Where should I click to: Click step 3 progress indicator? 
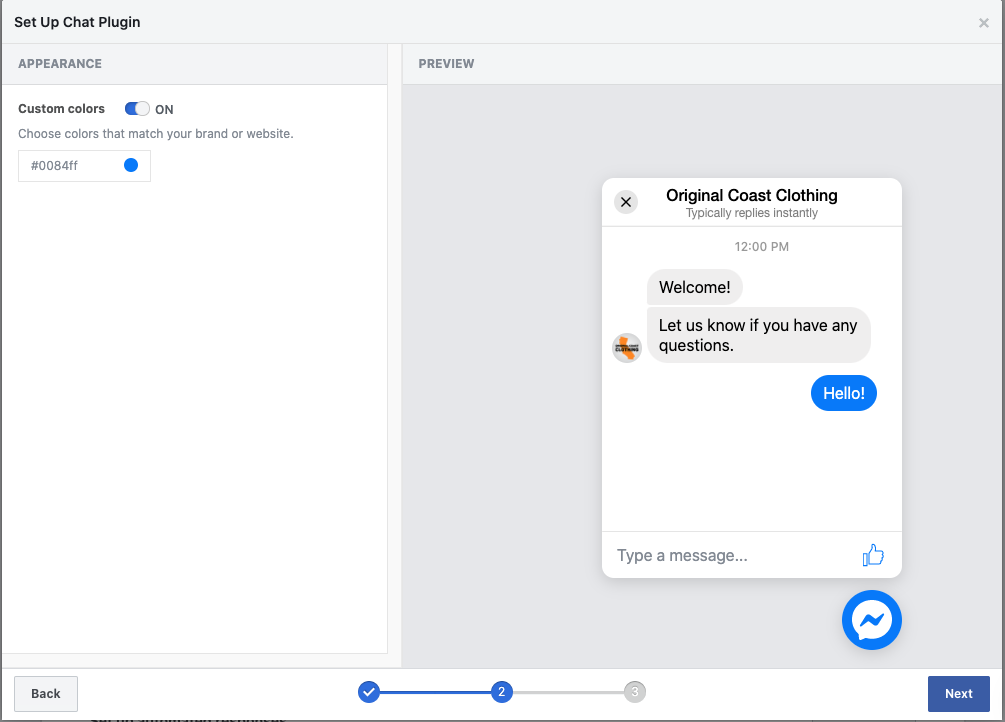point(635,692)
